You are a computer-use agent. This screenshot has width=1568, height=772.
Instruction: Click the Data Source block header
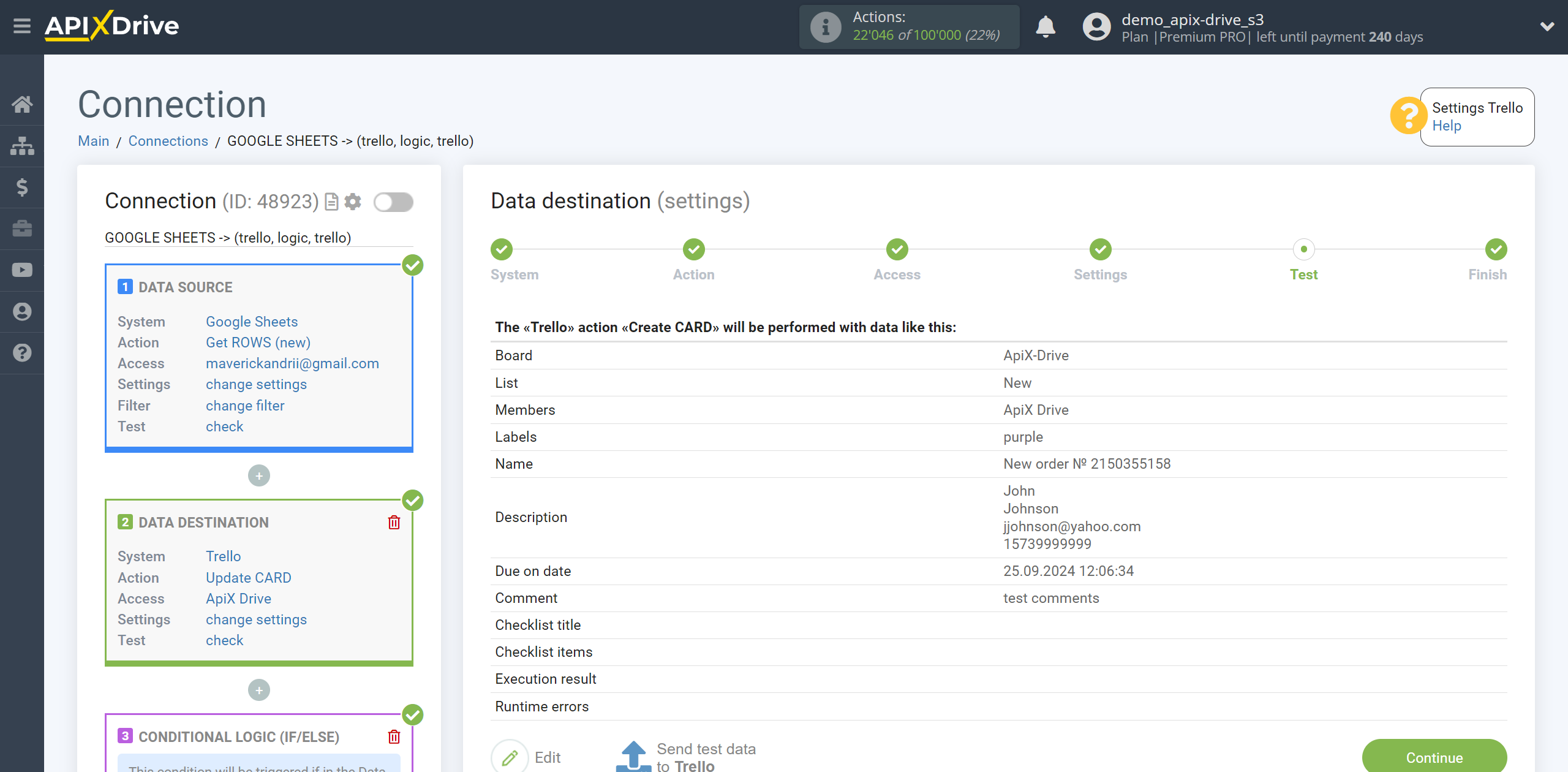185,287
